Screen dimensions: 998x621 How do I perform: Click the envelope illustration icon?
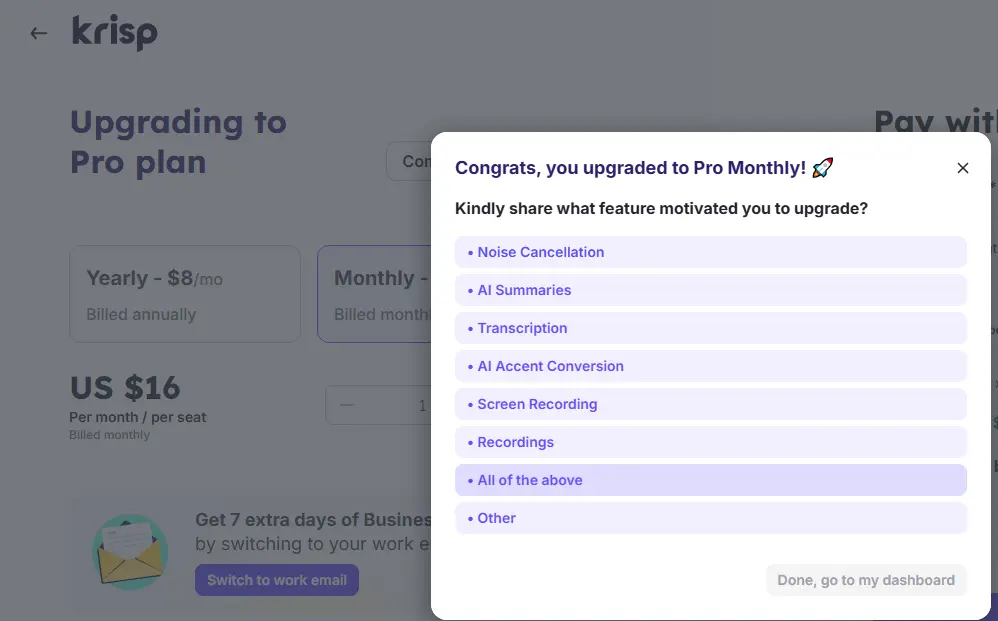[130, 552]
